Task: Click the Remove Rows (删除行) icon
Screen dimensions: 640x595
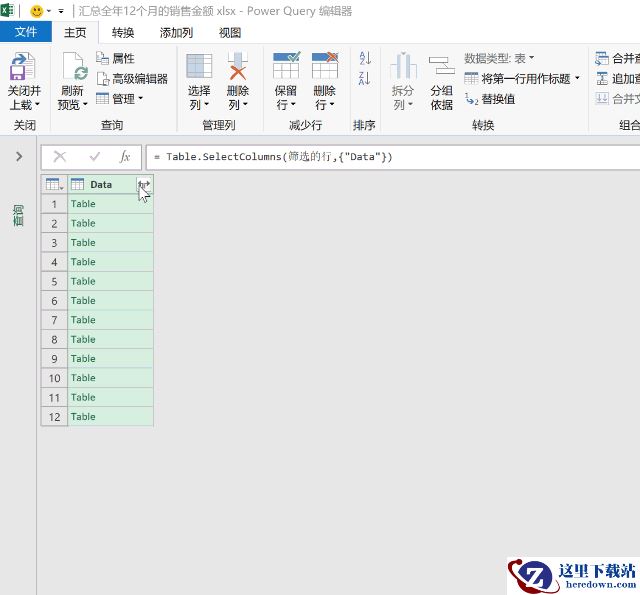Action: 325,65
